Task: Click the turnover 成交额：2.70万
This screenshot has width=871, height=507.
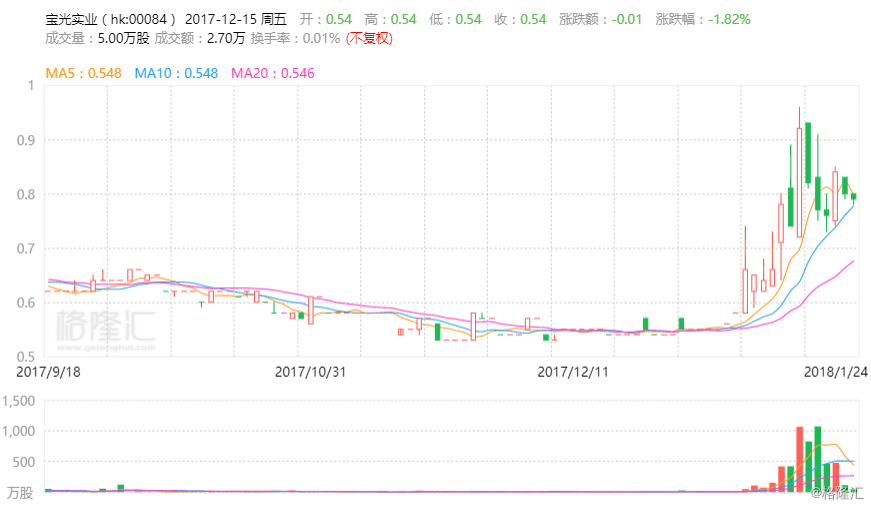Action: pos(199,38)
